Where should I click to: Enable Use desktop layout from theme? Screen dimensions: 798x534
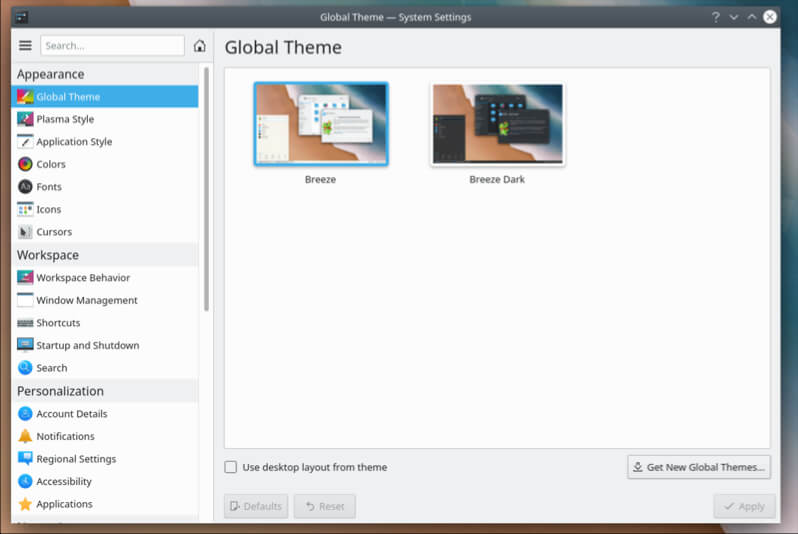[231, 467]
